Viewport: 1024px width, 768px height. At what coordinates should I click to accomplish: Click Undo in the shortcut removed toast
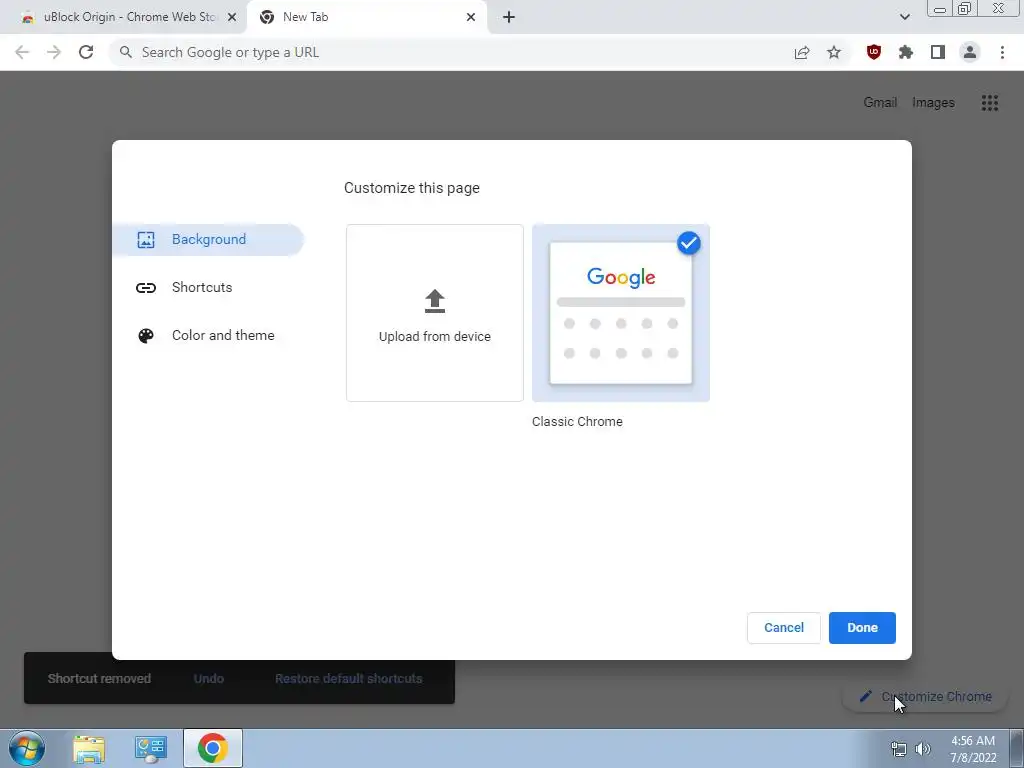coord(209,679)
